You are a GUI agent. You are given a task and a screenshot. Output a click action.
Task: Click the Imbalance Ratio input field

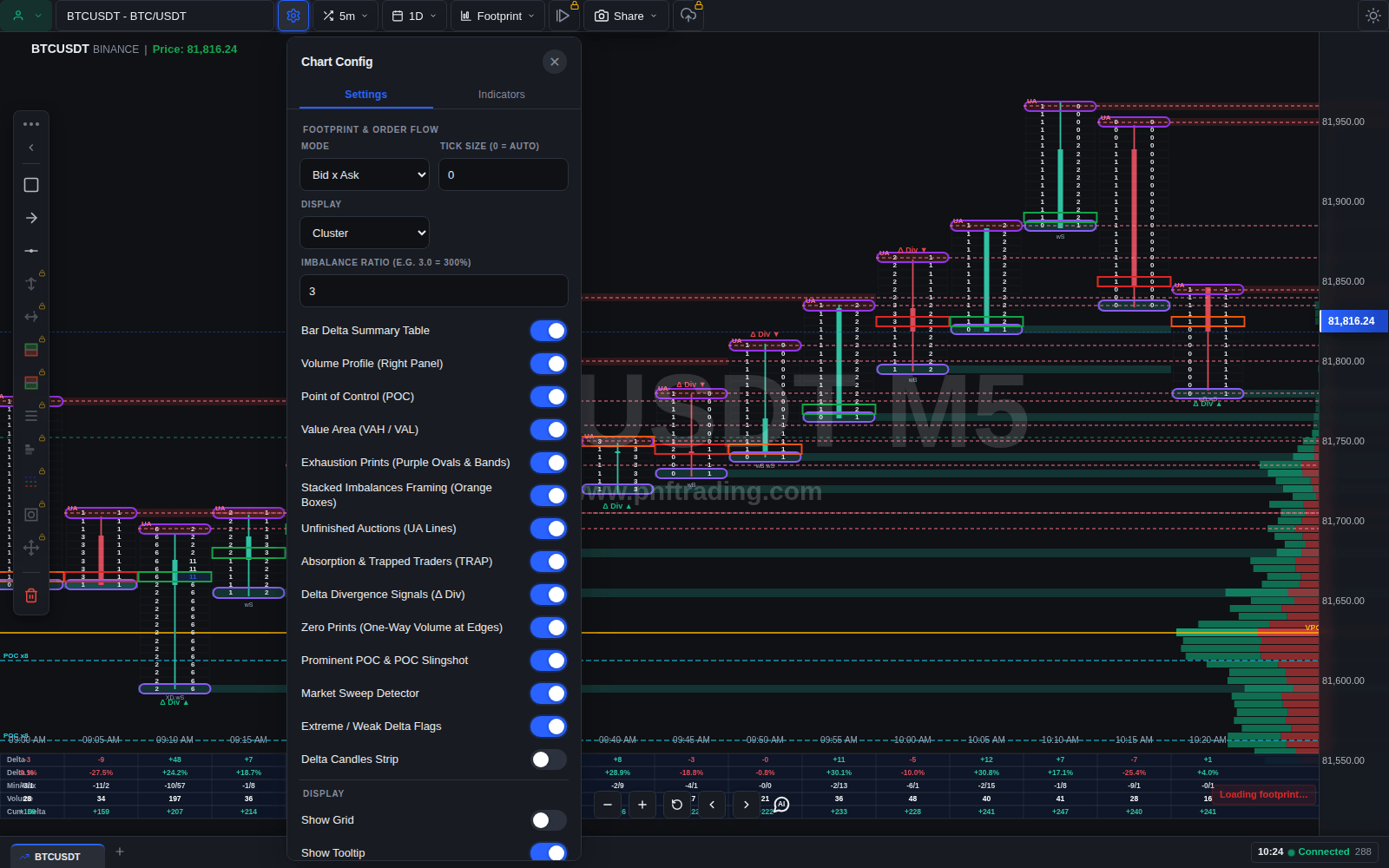pos(434,291)
